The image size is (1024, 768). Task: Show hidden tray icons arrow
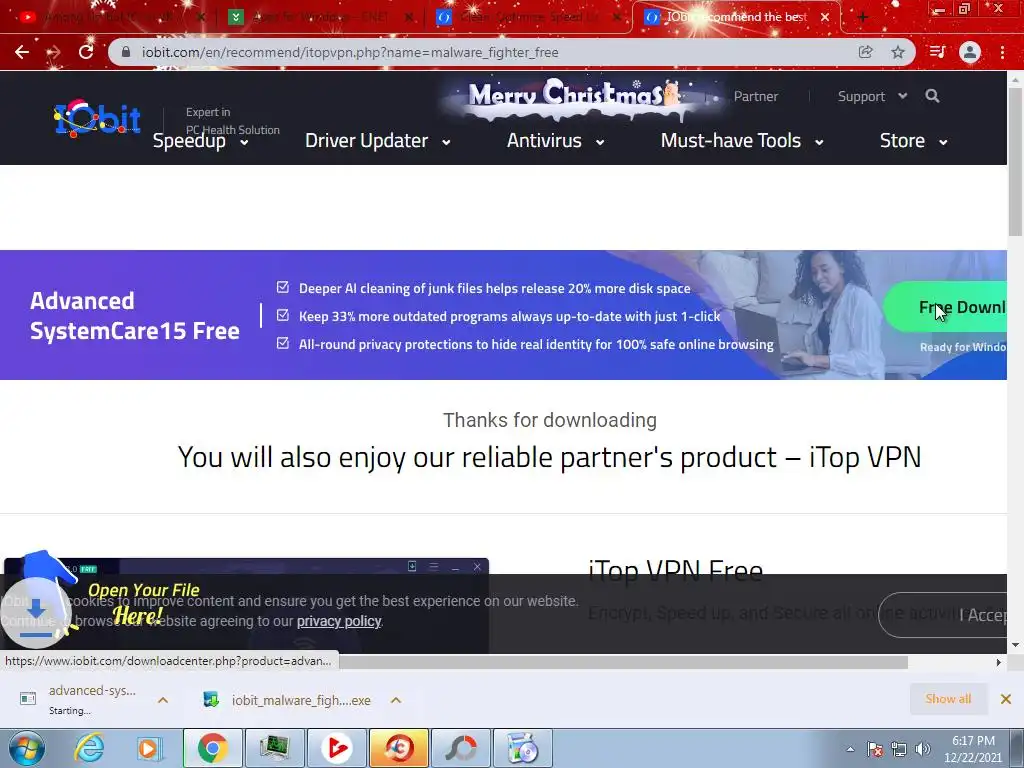[850, 749]
